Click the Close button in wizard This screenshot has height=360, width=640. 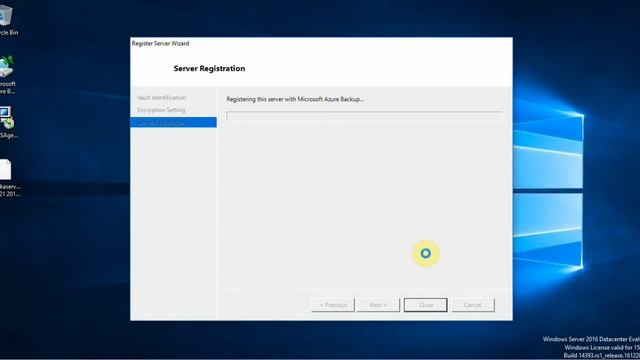[425, 305]
